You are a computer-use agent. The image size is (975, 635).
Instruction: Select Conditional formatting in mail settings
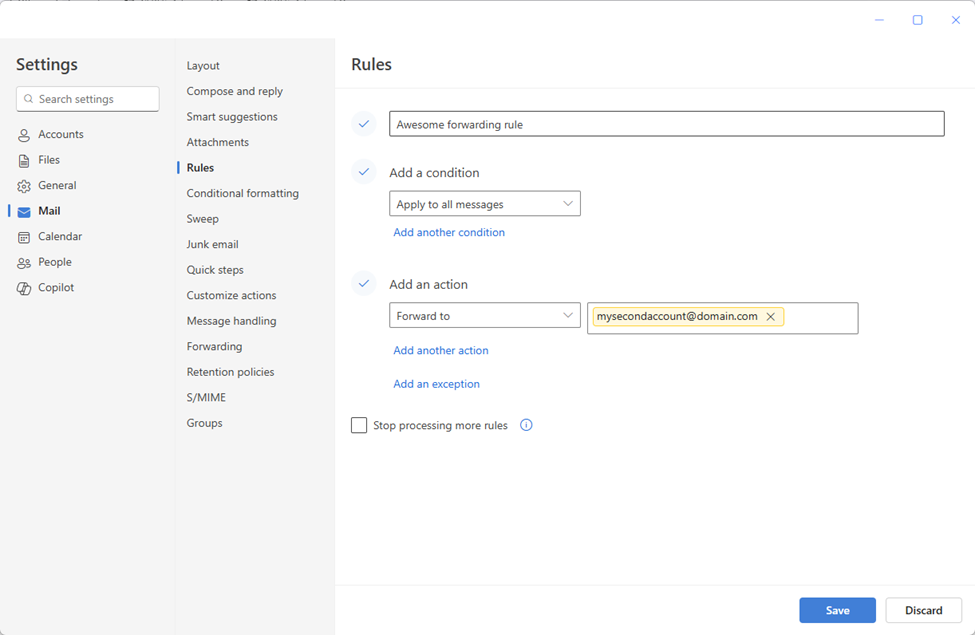tap(242, 194)
